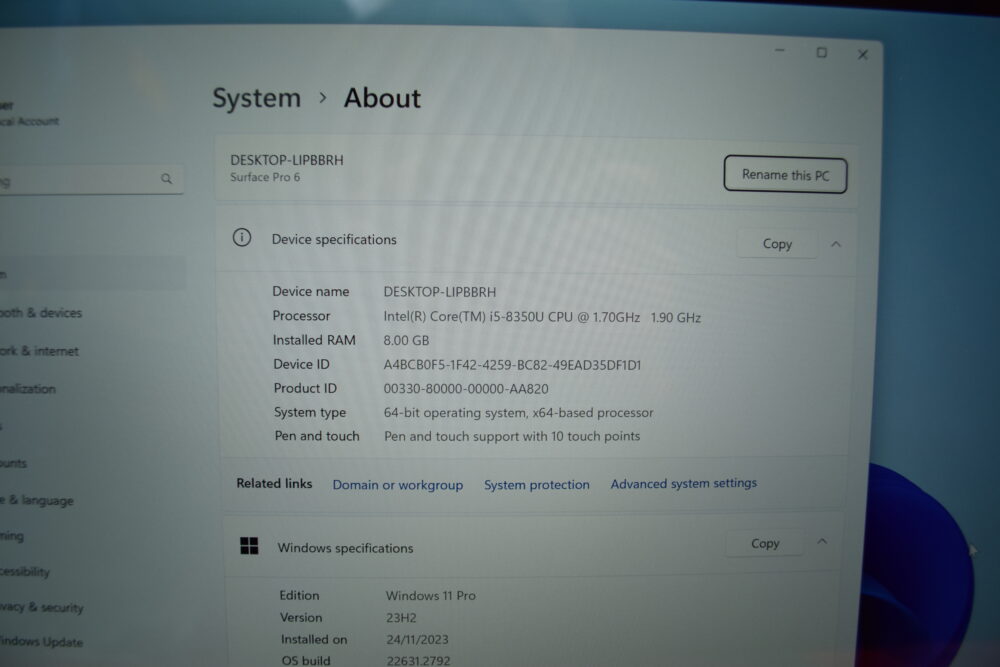Image resolution: width=1000 pixels, height=667 pixels.
Task: Click the Surface Pro 6 model text
Action: 265,177
